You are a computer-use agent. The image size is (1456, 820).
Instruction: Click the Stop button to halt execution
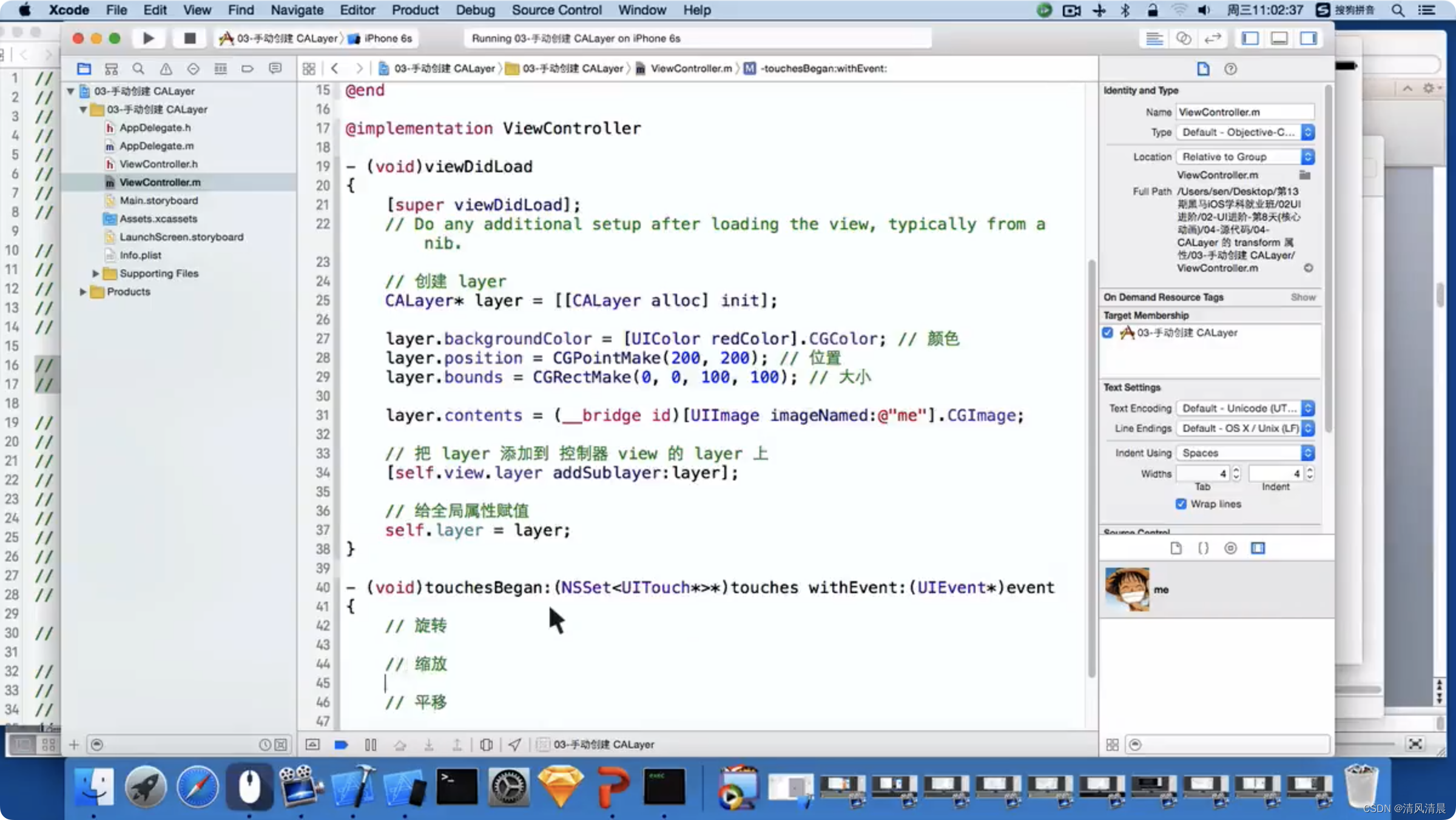pyautogui.click(x=189, y=38)
